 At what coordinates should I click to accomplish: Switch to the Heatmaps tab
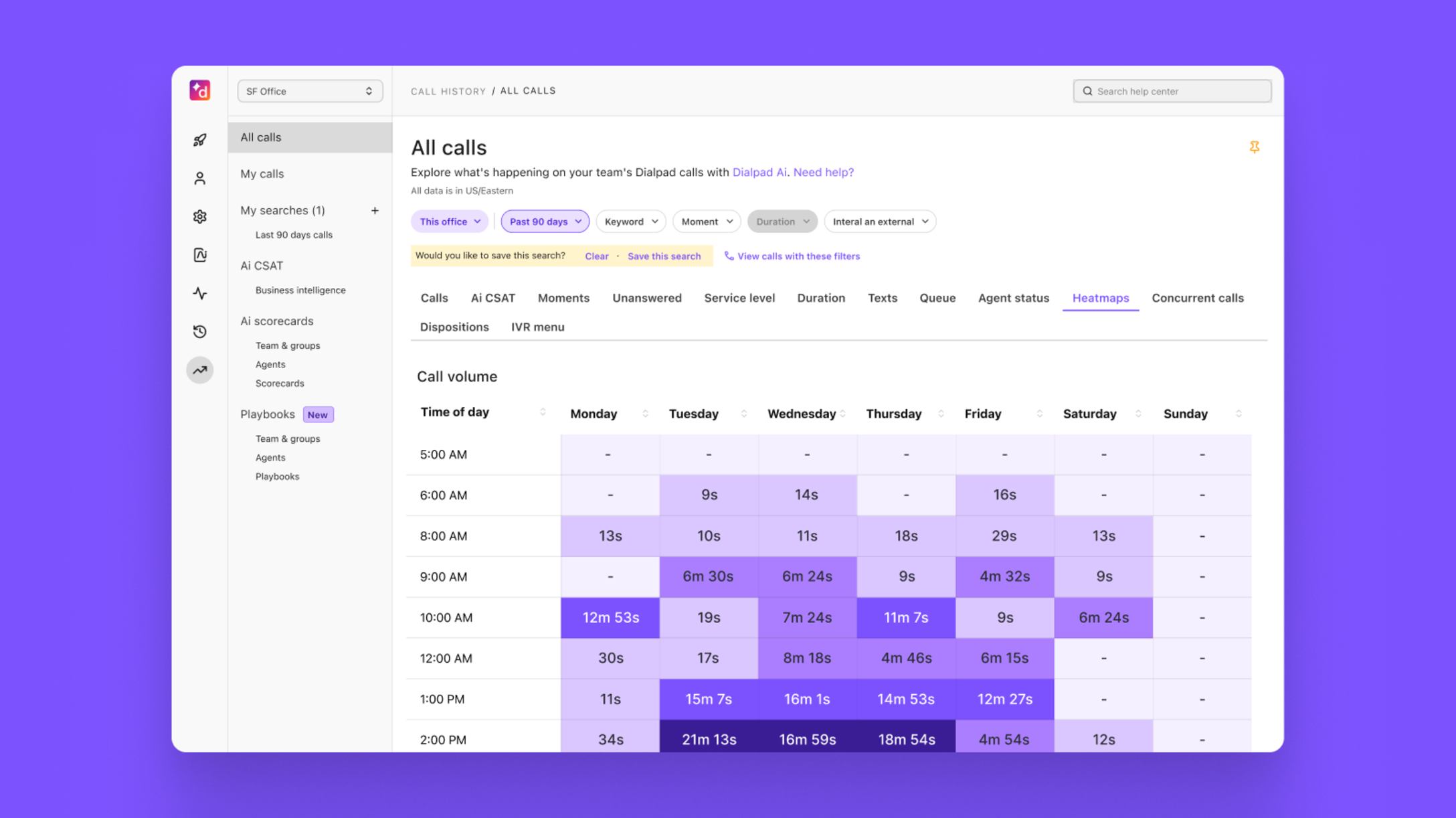tap(1100, 298)
